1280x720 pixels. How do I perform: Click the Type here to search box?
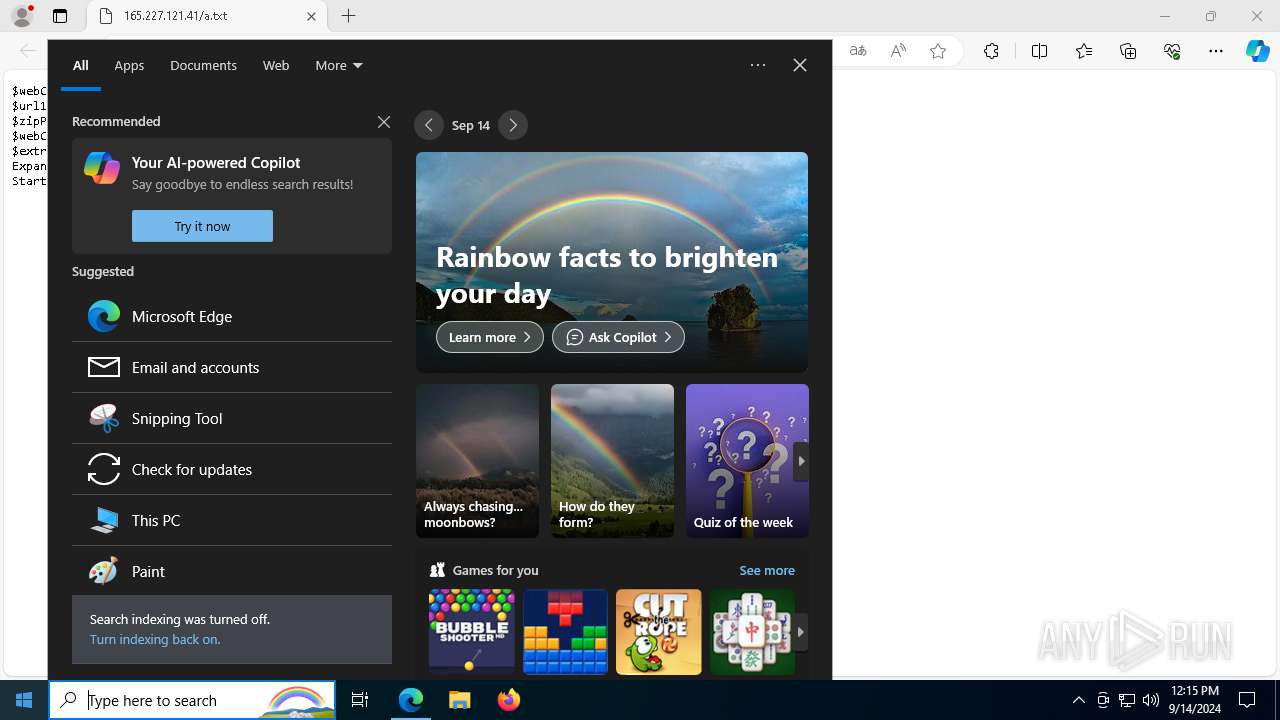(x=192, y=700)
